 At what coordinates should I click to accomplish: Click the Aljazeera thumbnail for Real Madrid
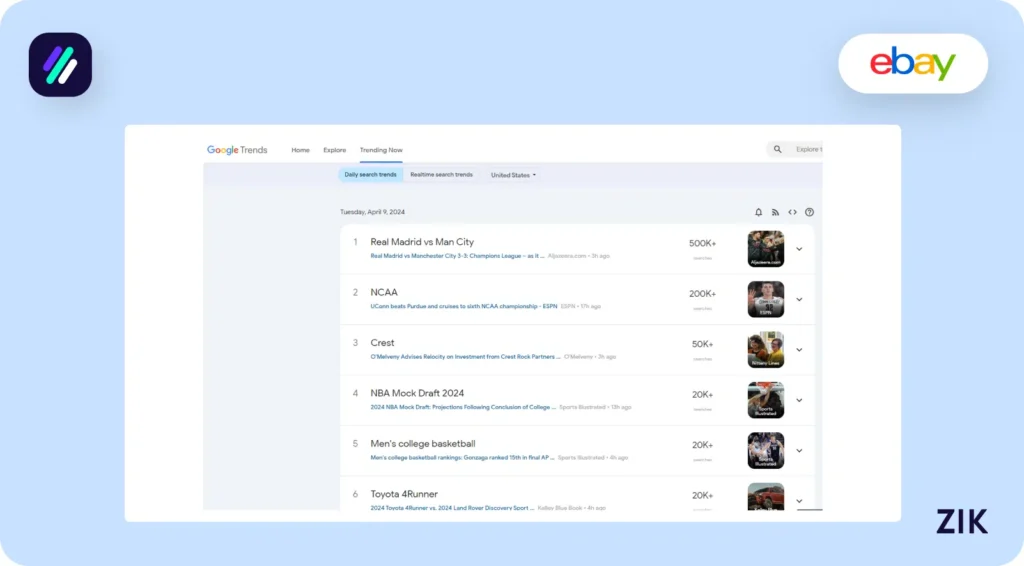click(765, 249)
